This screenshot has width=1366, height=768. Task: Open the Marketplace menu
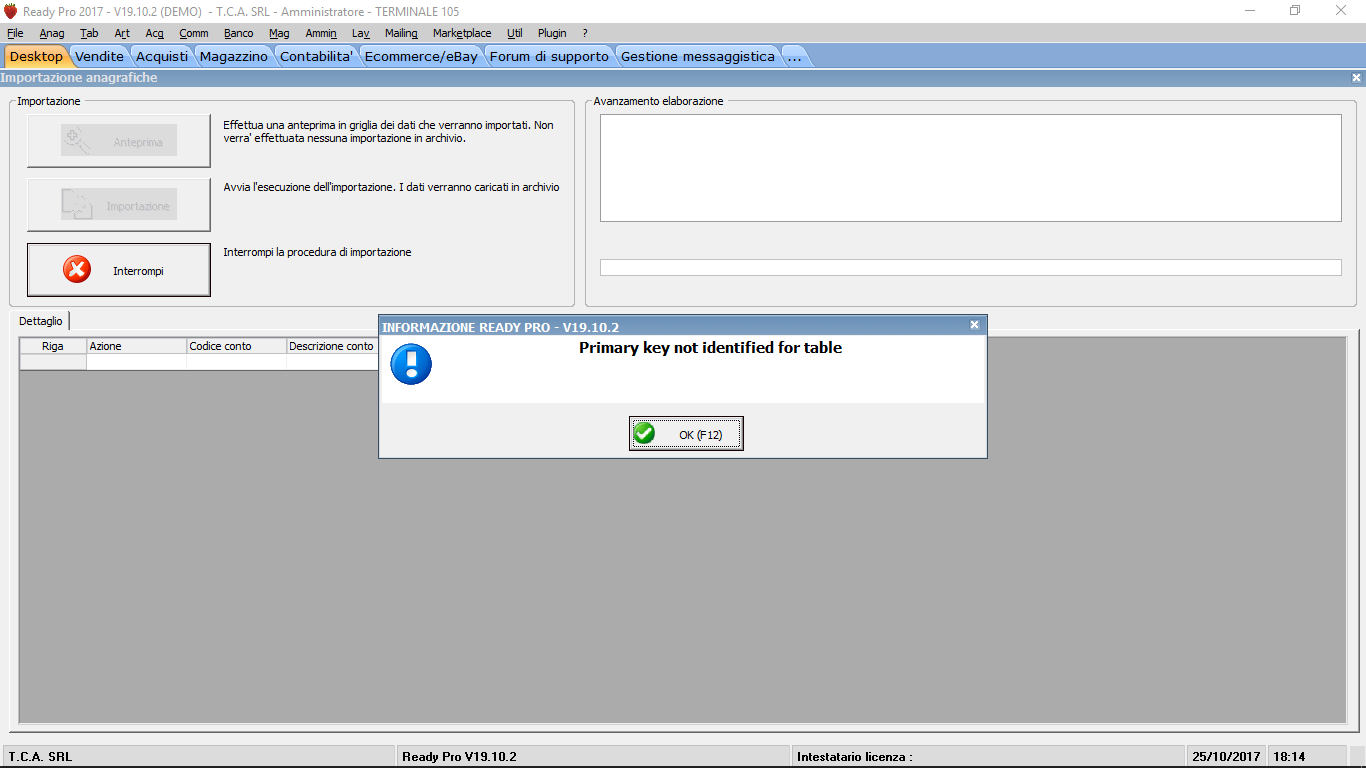point(462,33)
